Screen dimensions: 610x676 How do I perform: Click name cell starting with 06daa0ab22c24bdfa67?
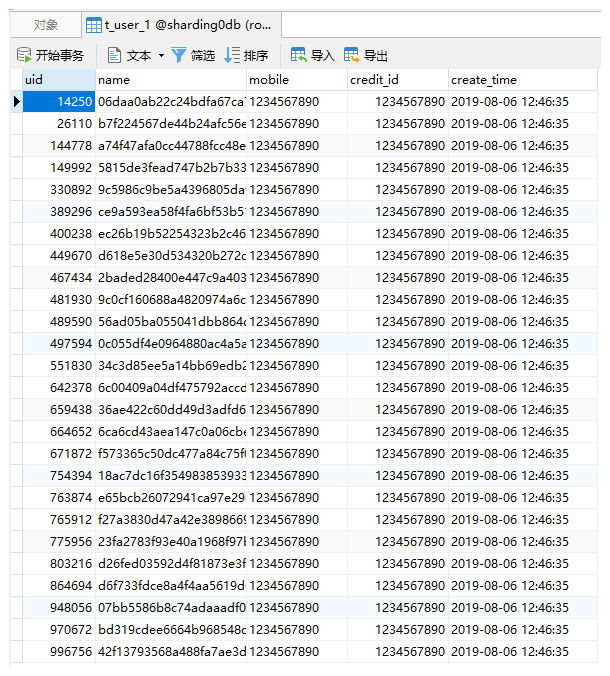[x=171, y=102]
